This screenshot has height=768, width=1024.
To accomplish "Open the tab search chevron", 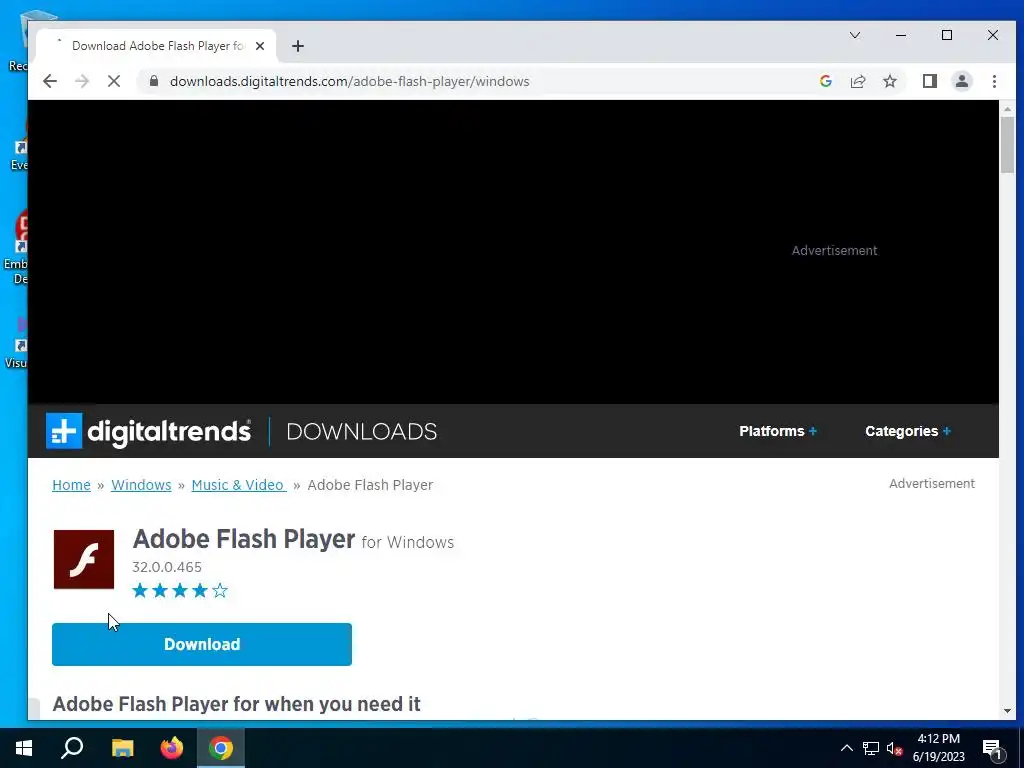I will pos(854,35).
